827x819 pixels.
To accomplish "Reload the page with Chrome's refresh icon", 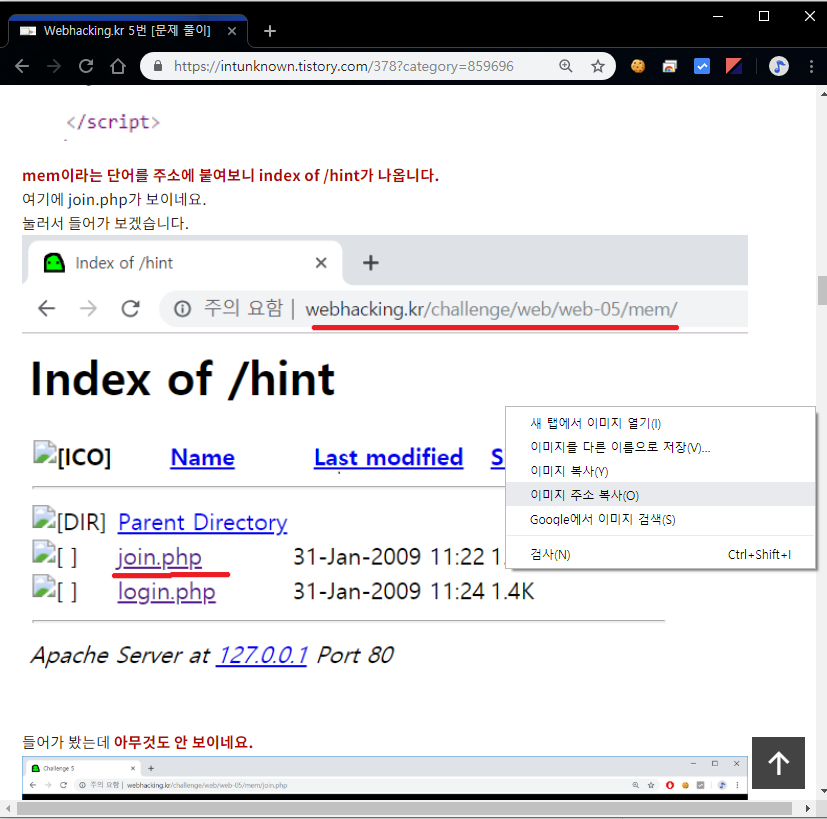I will coord(86,66).
